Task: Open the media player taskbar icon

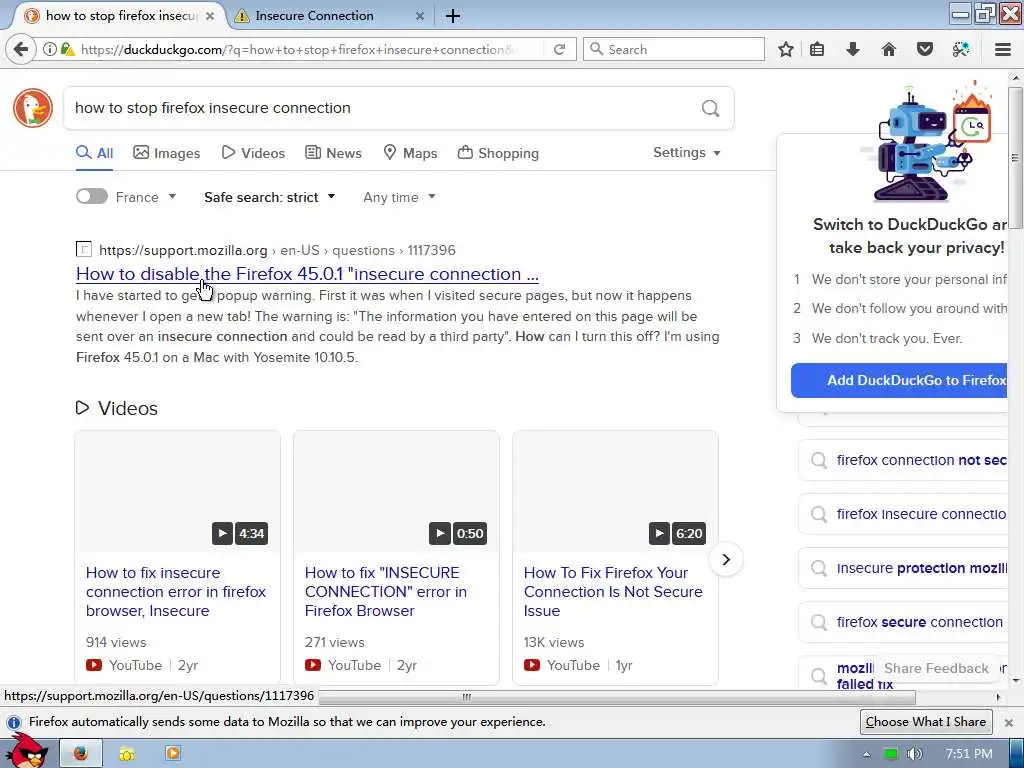Action: click(x=173, y=754)
